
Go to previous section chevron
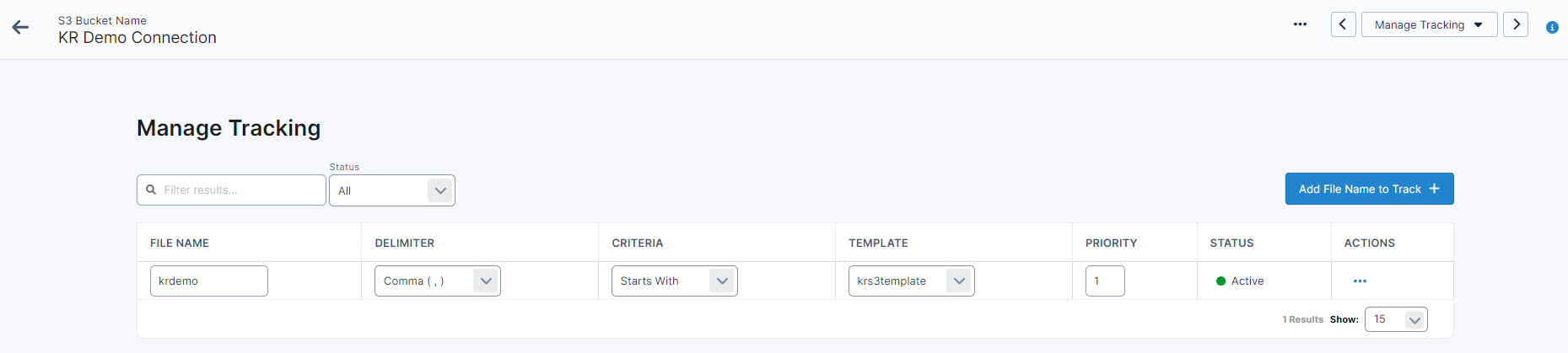coord(1344,24)
